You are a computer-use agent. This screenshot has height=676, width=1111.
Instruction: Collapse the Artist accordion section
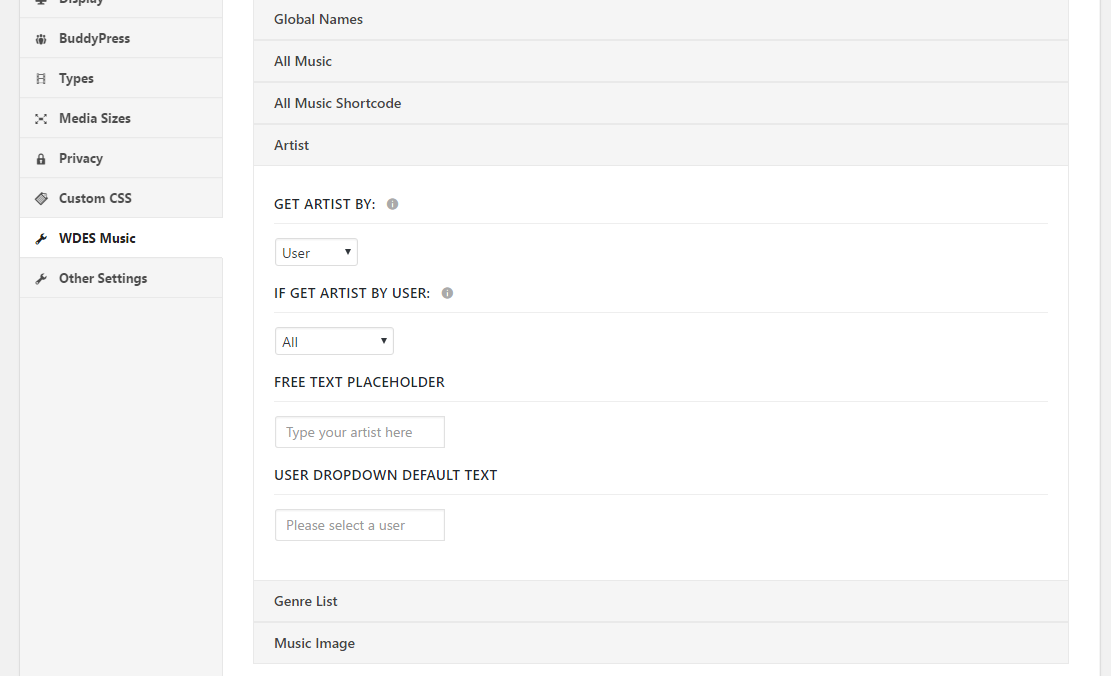(660, 145)
